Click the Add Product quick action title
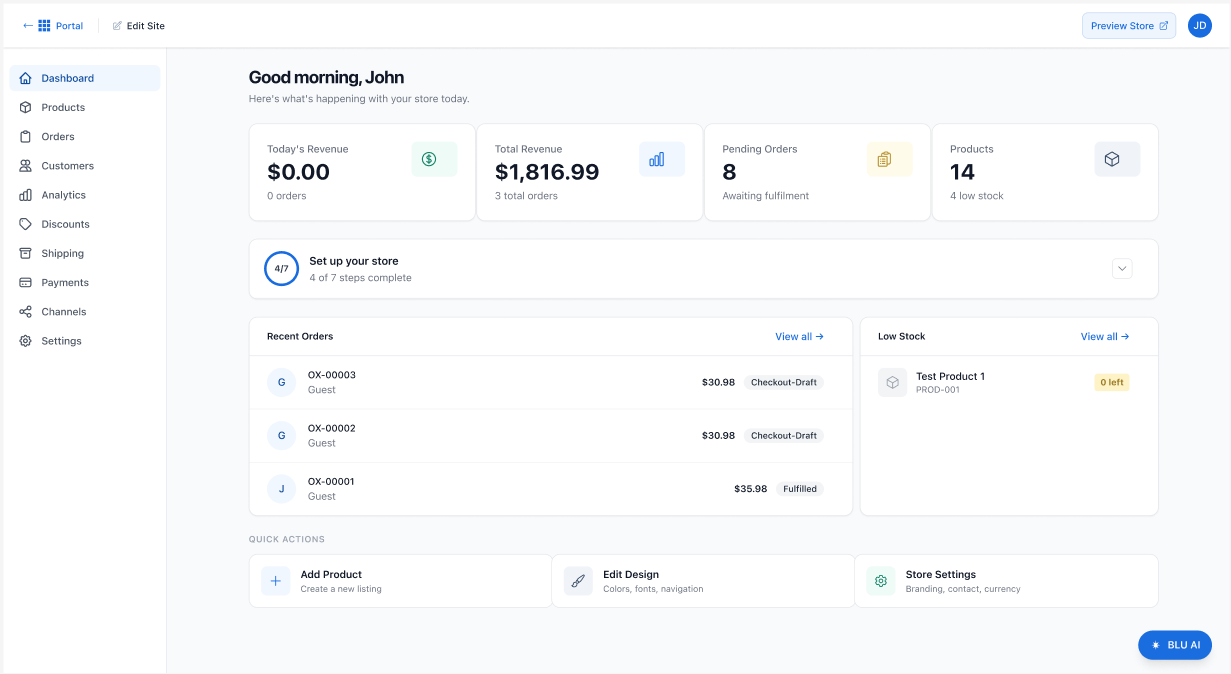The height and width of the screenshot is (674, 1231). point(331,575)
